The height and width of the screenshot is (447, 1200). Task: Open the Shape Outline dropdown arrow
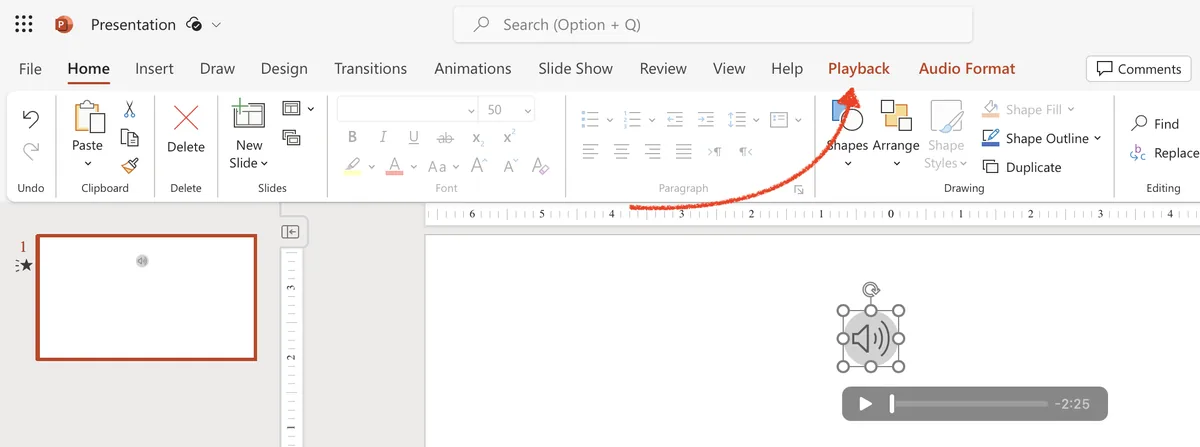(1097, 139)
